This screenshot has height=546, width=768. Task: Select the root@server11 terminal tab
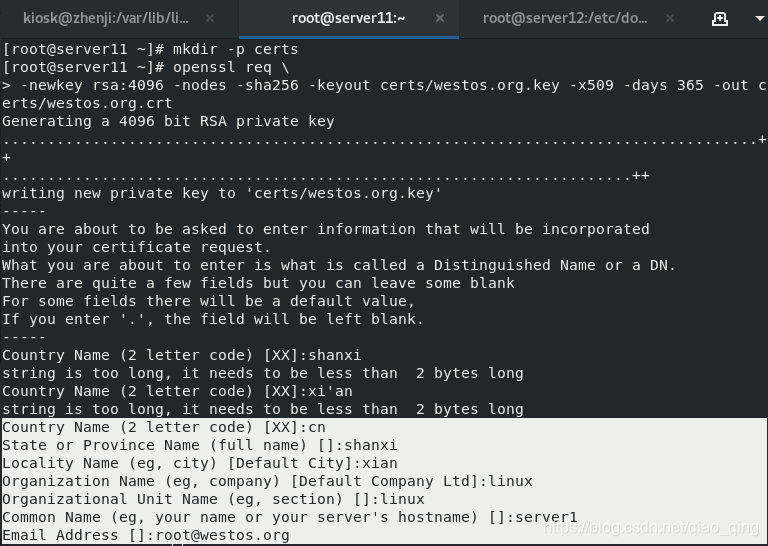click(x=348, y=19)
